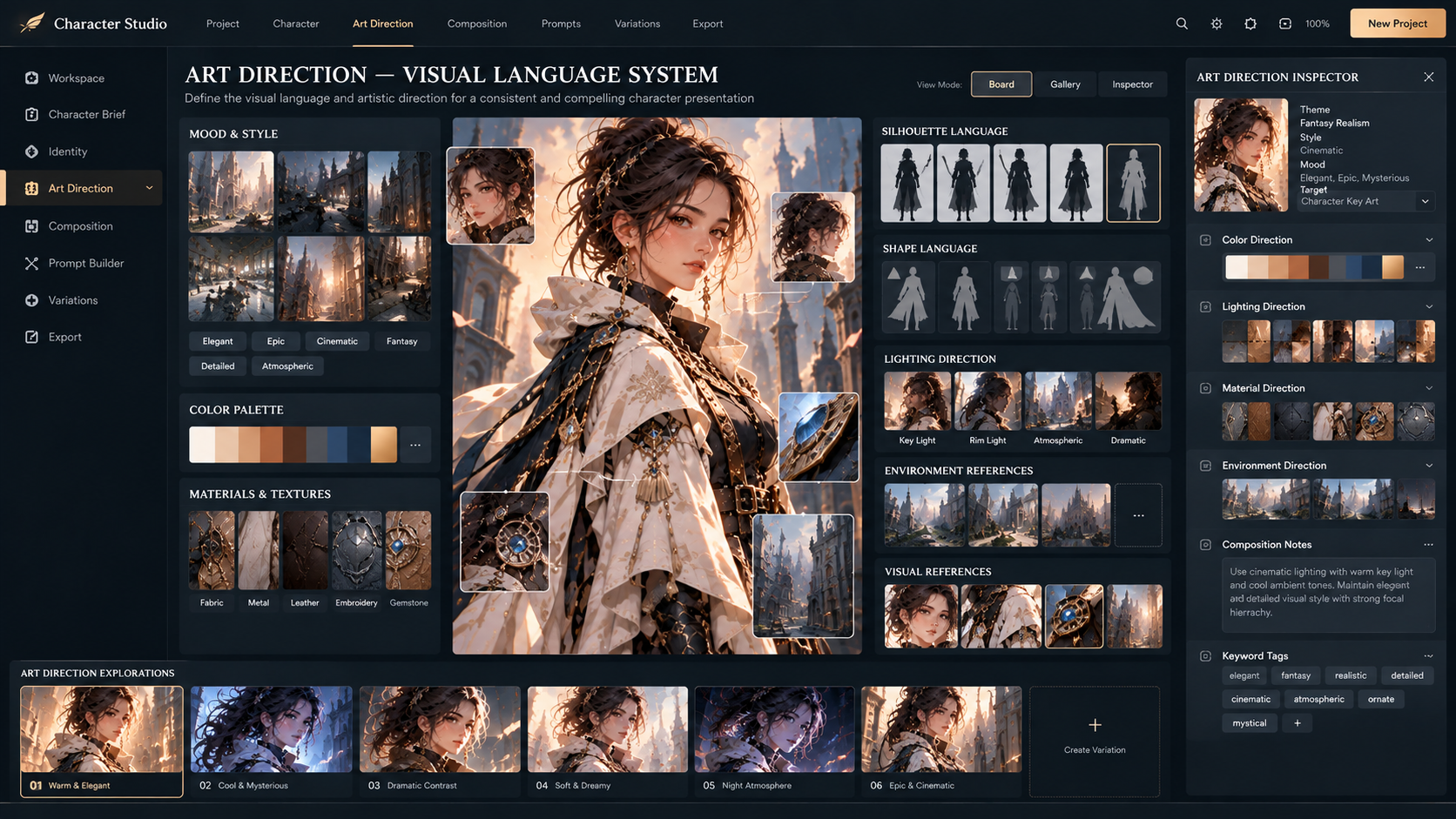The image size is (1456, 819).
Task: Open the Character top tab
Action: pos(296,23)
